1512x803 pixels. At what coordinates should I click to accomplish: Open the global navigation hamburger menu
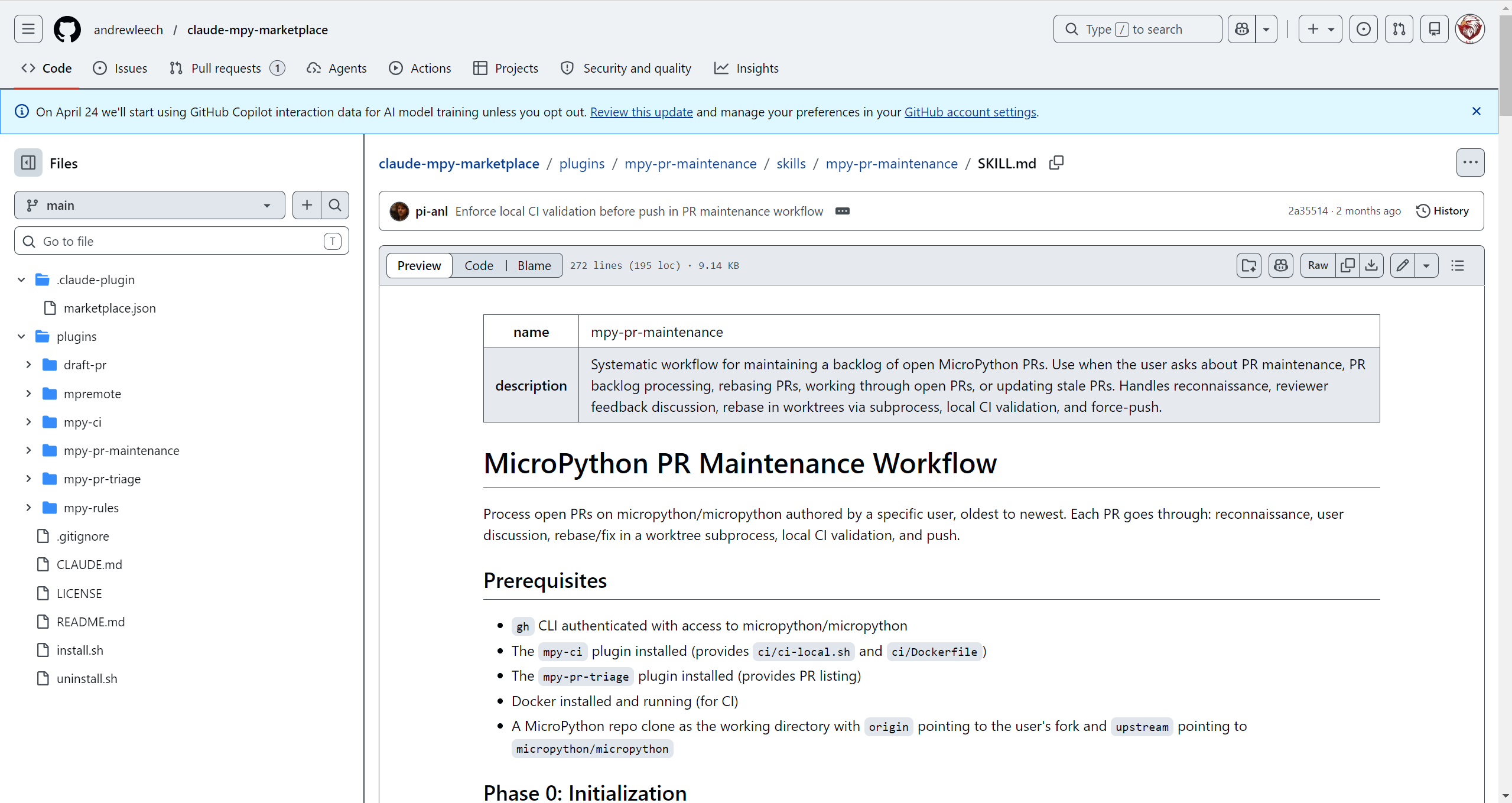tap(28, 29)
